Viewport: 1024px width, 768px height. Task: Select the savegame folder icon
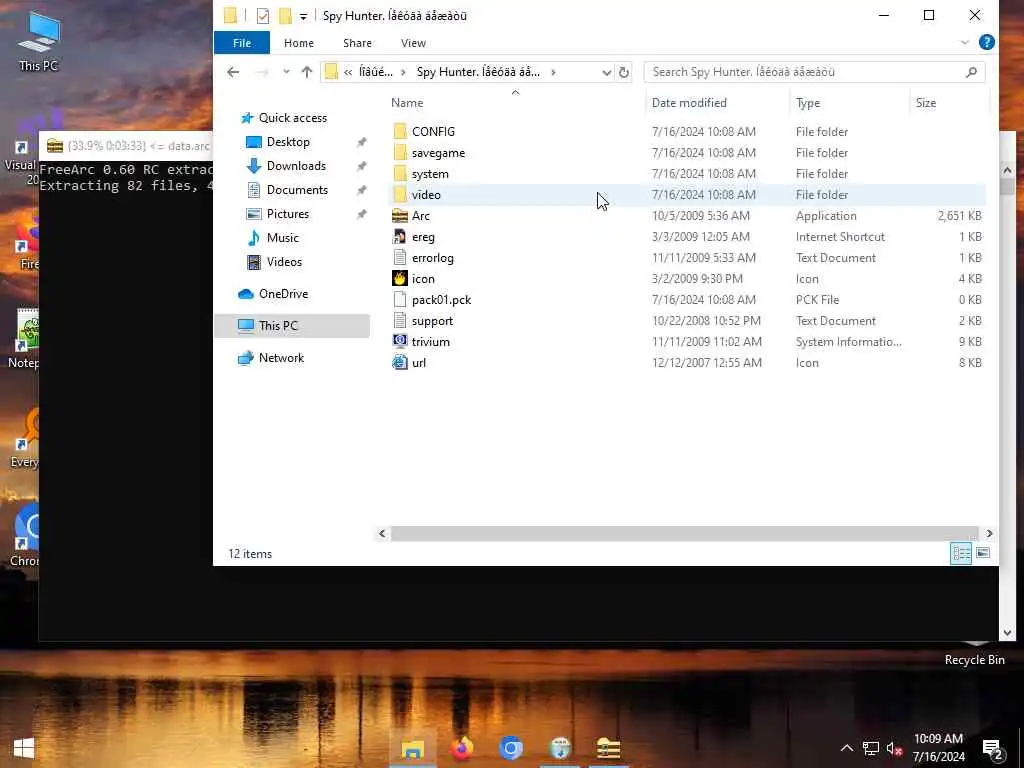400,153
